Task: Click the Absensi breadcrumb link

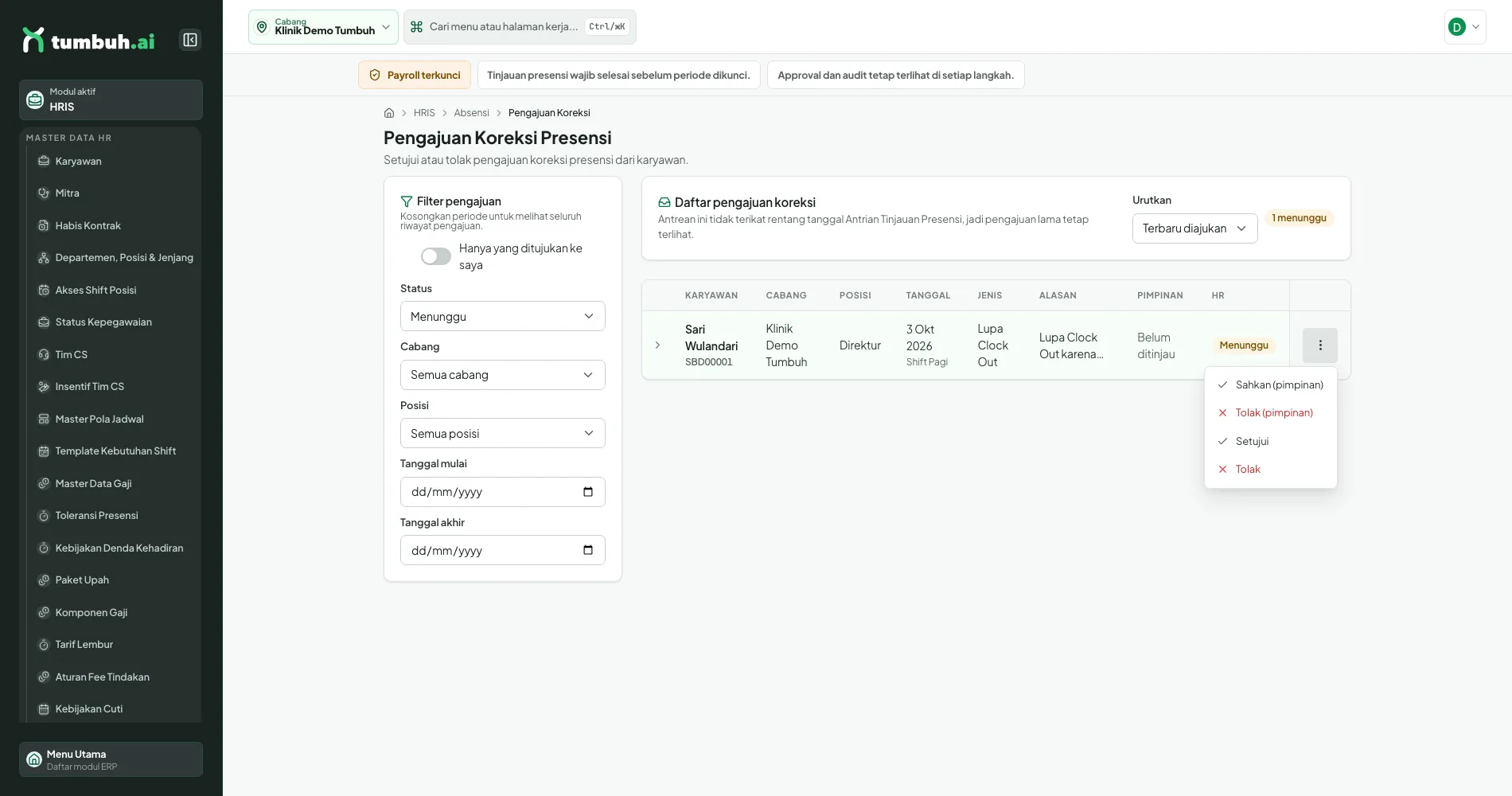Action: click(x=472, y=113)
